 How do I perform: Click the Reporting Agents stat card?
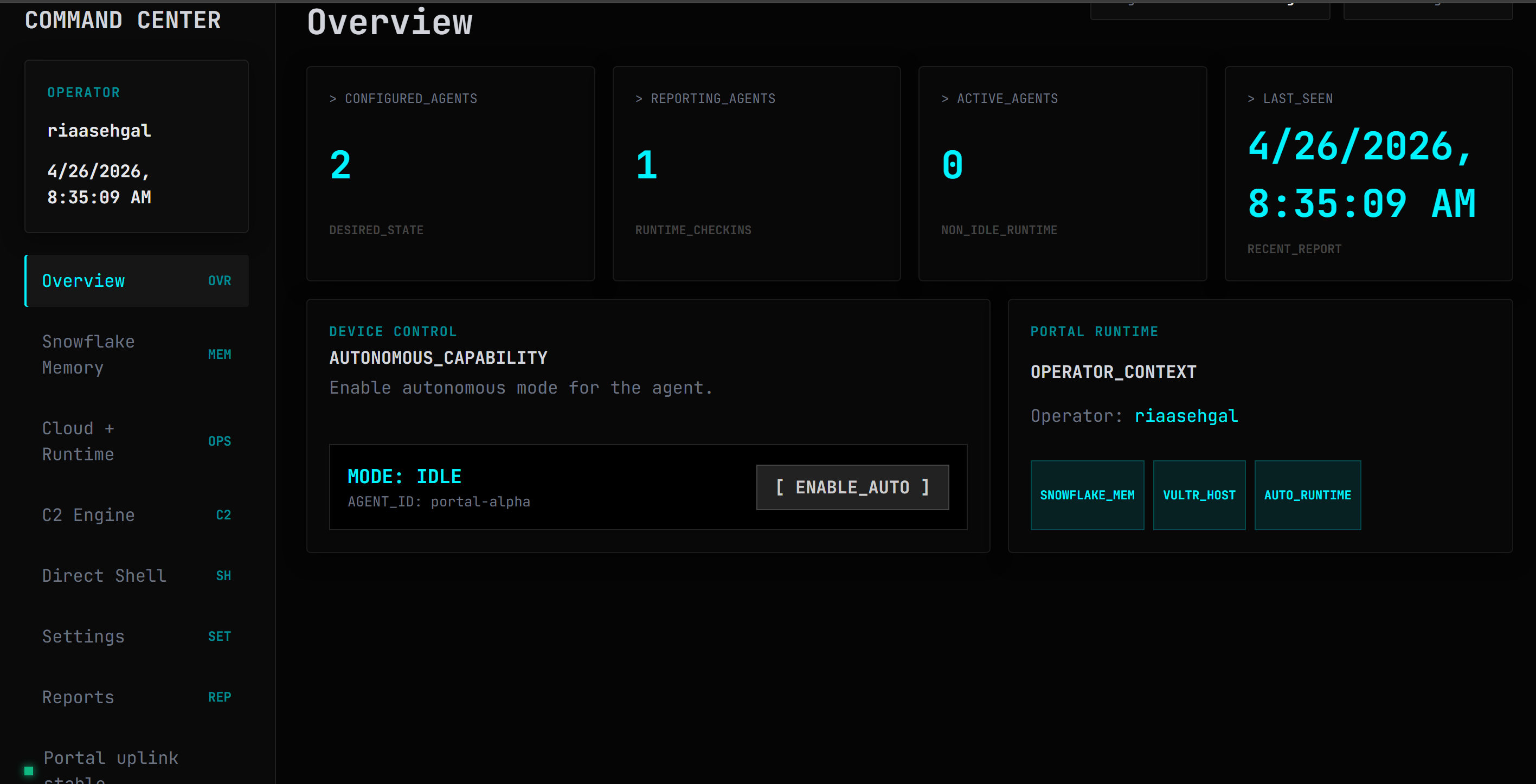tap(756, 173)
